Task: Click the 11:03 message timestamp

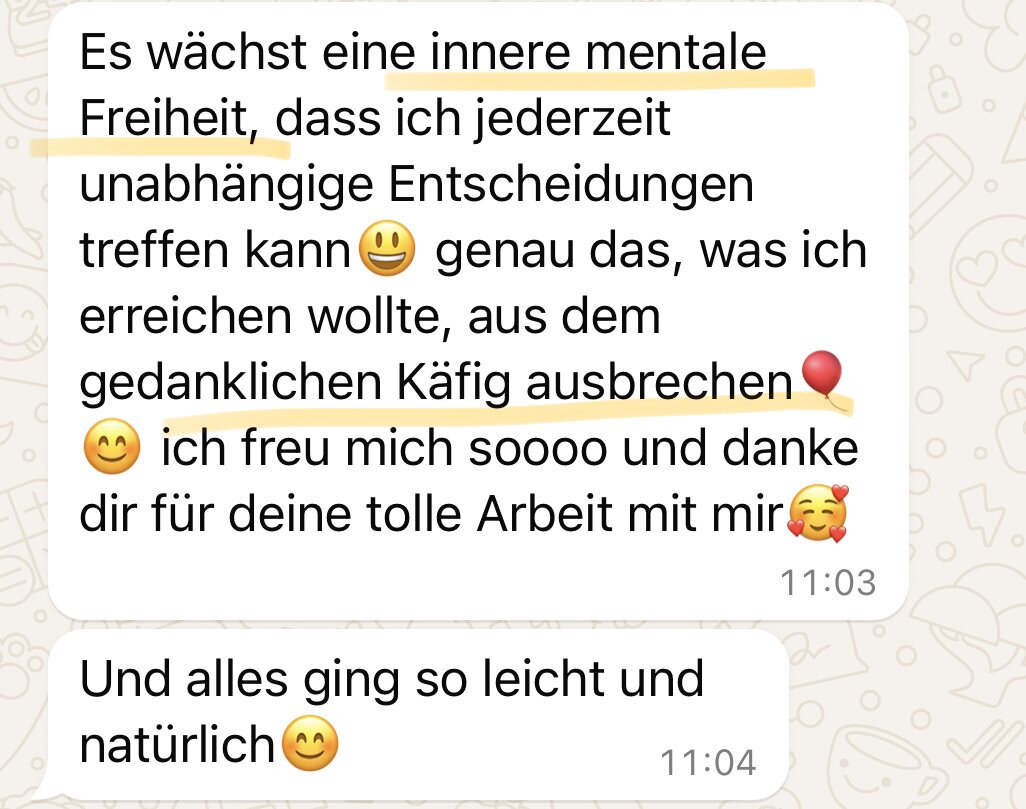Action: tap(828, 582)
